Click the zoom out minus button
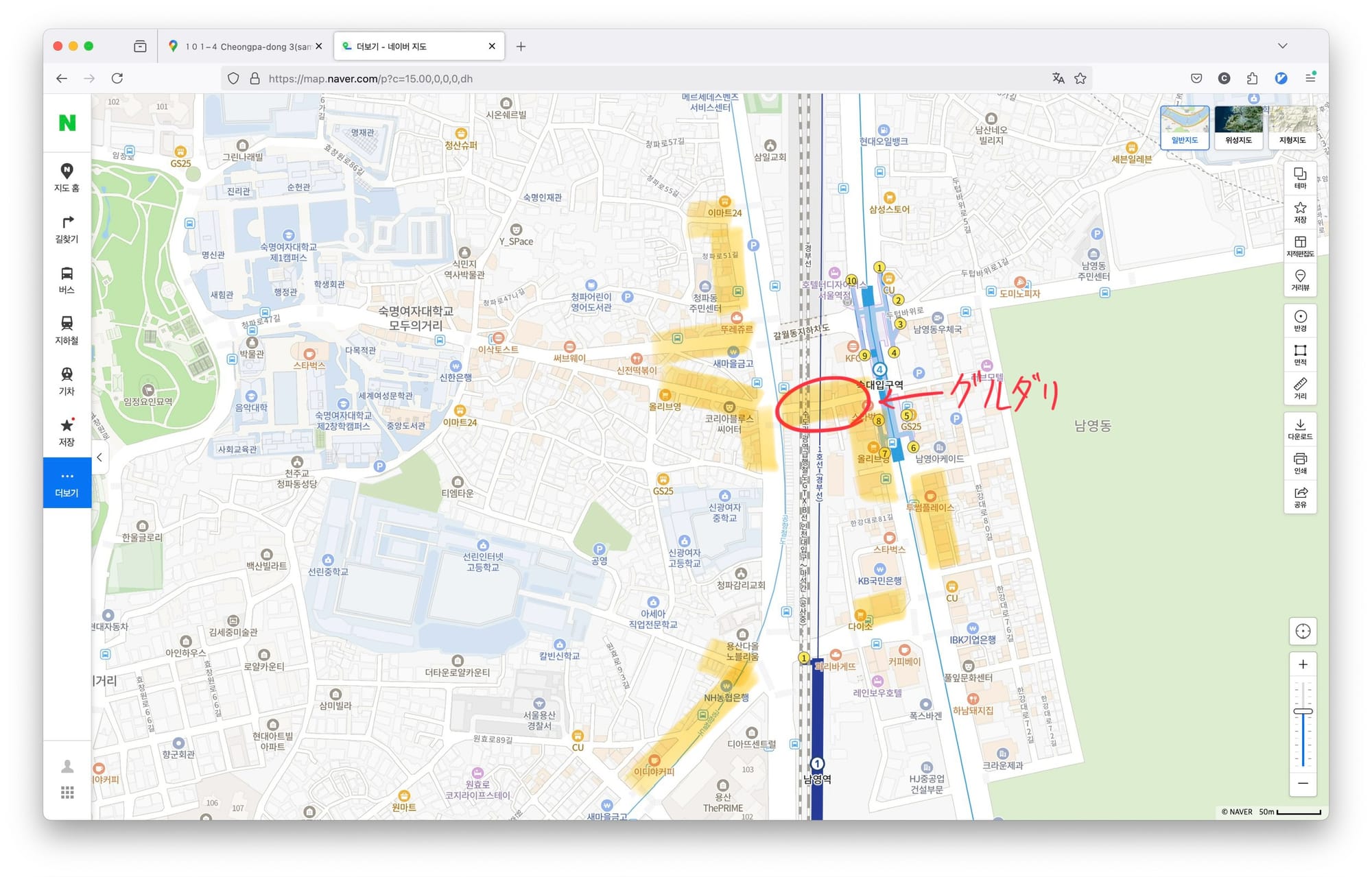This screenshot has height=877, width=1372. coord(1303,783)
